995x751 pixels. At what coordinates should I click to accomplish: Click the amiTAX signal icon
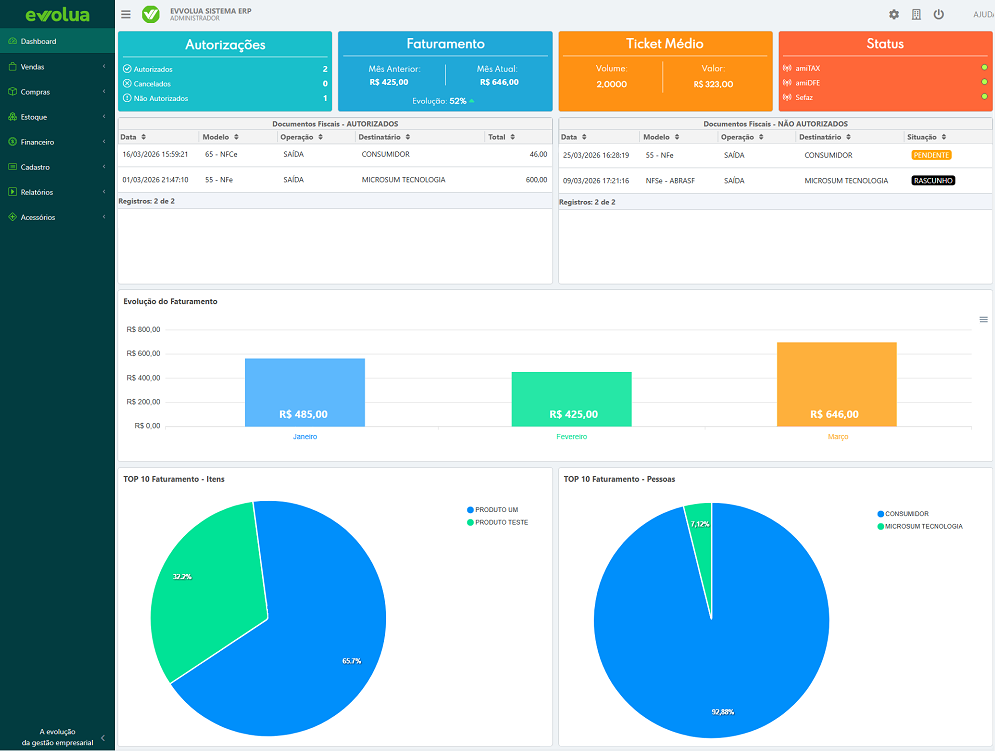(x=787, y=68)
